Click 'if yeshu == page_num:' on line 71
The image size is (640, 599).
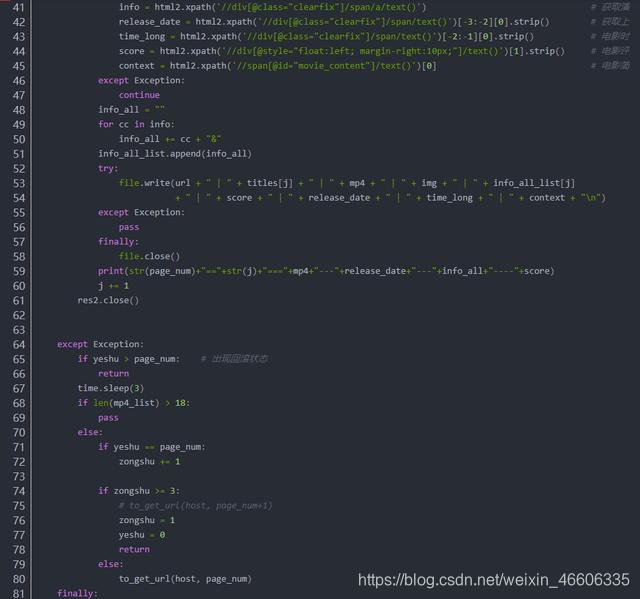click(152, 447)
